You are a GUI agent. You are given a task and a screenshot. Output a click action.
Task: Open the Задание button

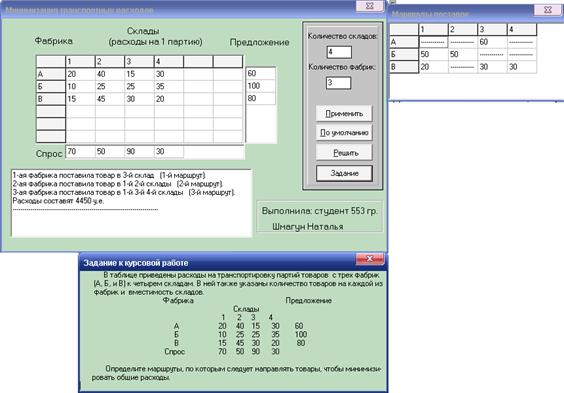coord(344,173)
